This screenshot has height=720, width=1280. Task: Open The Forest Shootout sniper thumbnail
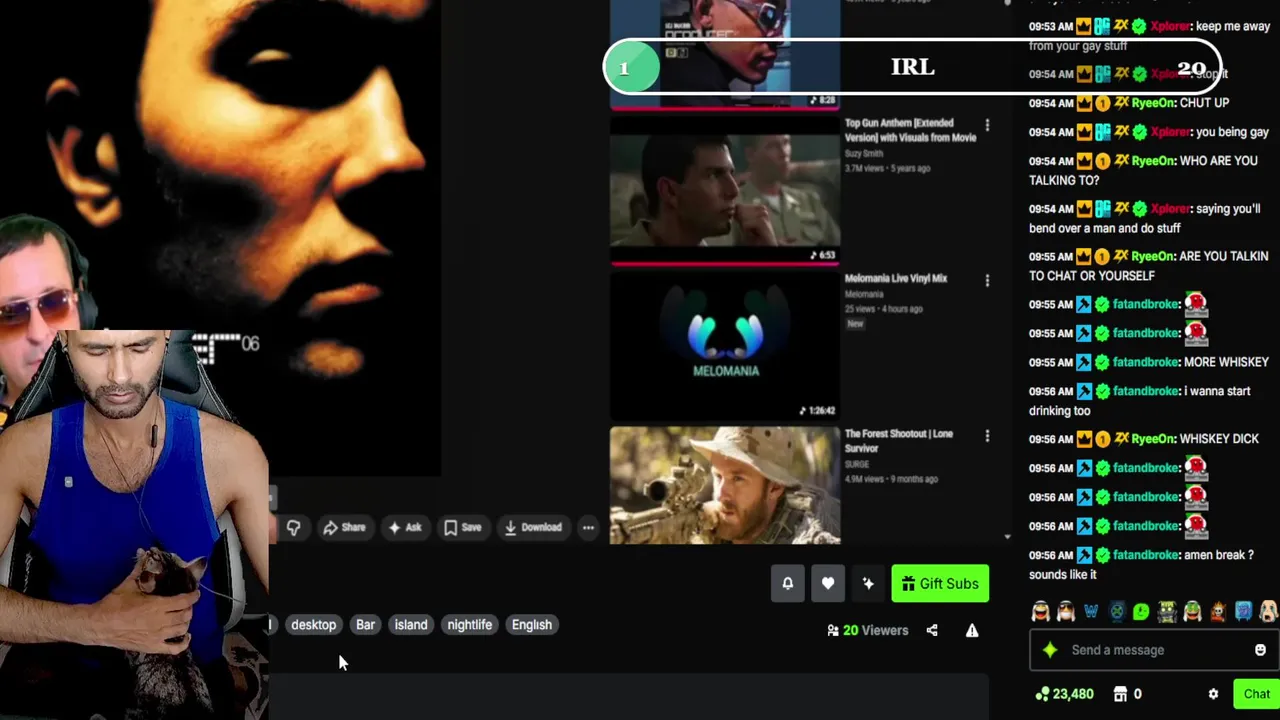tap(725, 486)
